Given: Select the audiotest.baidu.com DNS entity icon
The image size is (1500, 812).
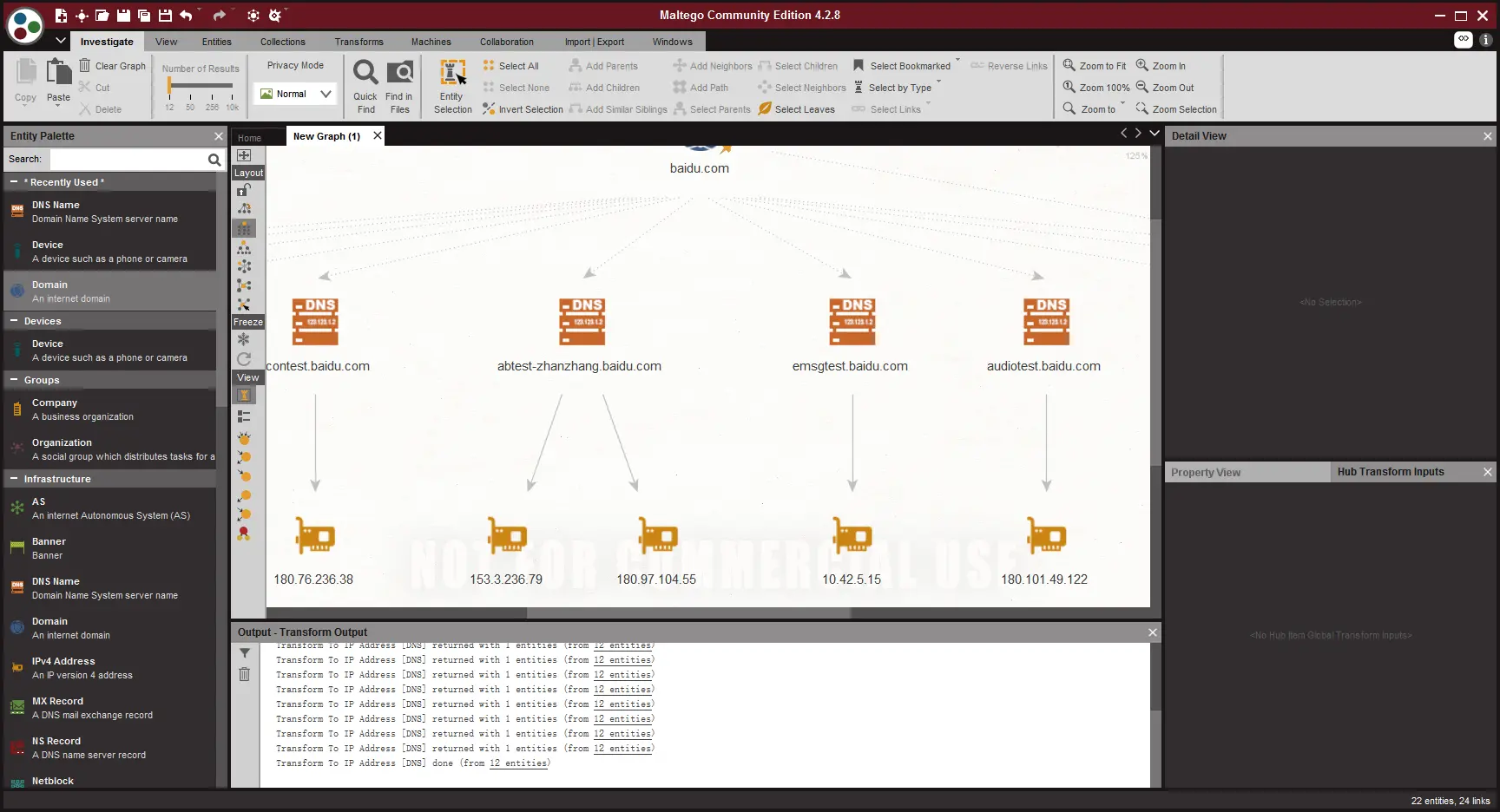Looking at the screenshot, I should (x=1046, y=322).
